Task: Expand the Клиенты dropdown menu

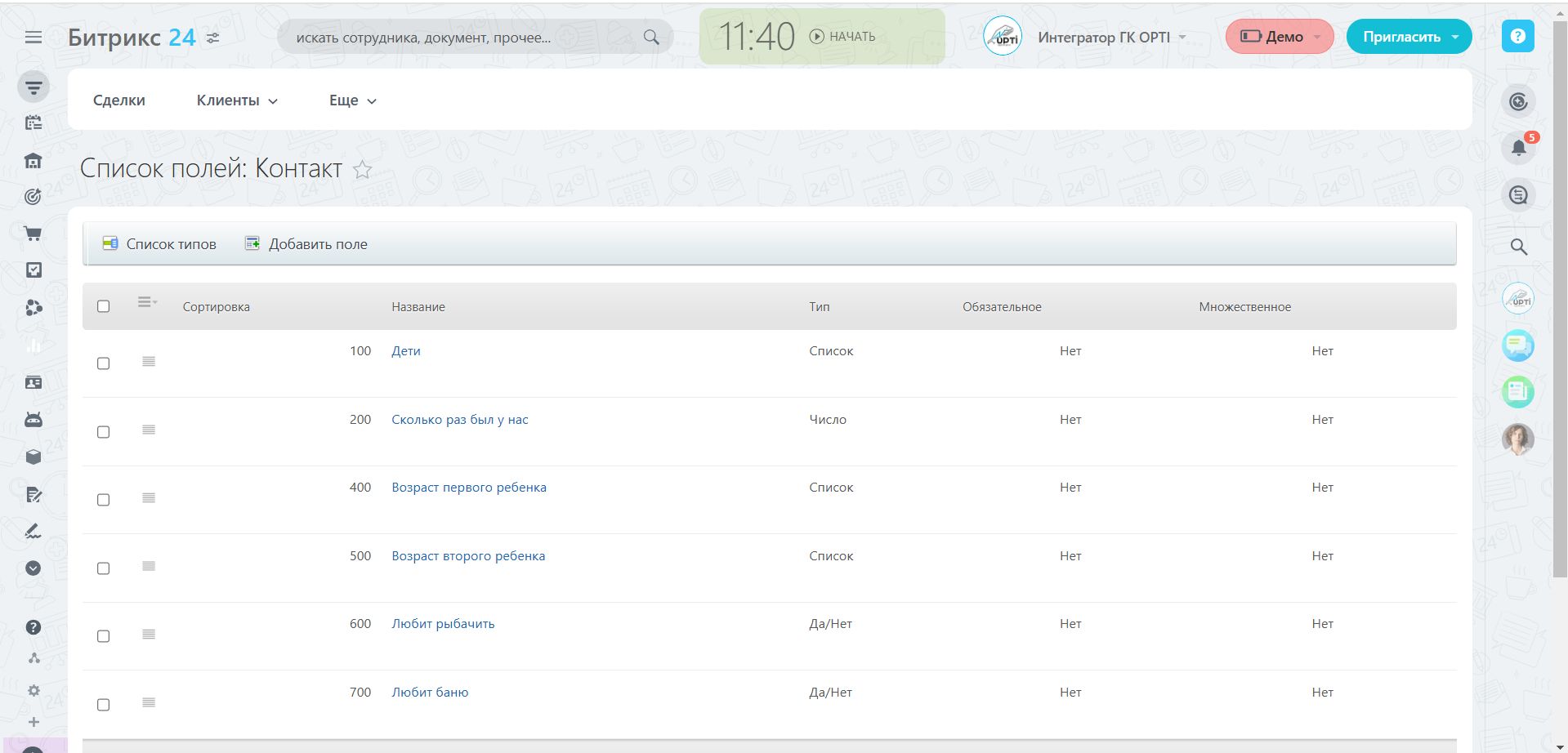Action: [237, 100]
